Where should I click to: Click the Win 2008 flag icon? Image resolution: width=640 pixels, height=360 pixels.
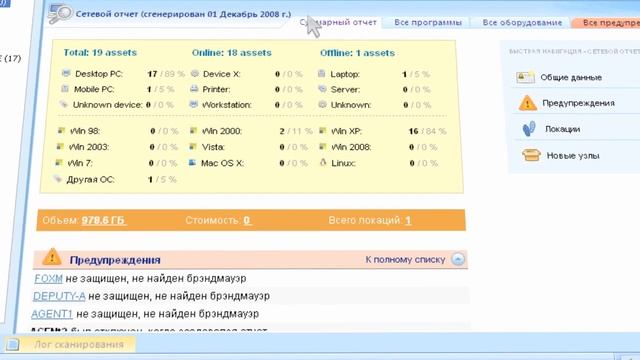(x=322, y=146)
